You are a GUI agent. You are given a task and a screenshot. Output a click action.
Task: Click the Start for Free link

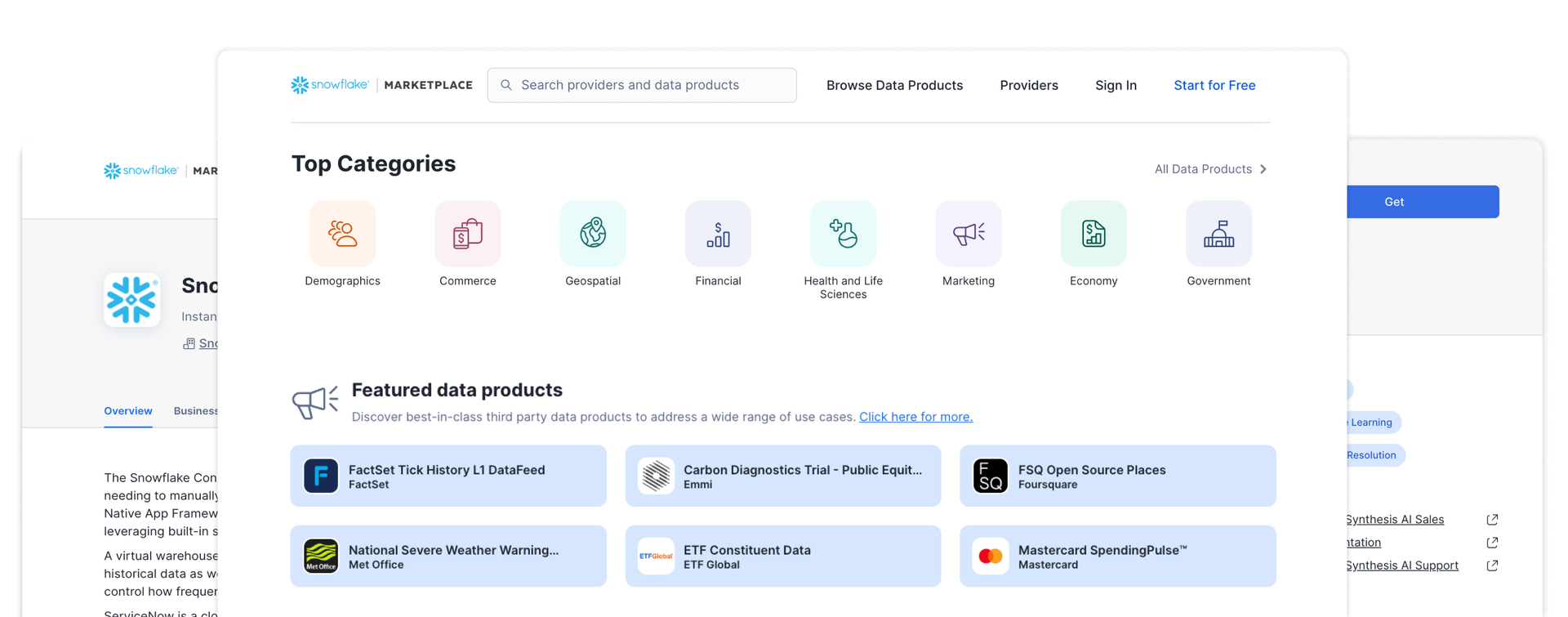tap(1214, 85)
